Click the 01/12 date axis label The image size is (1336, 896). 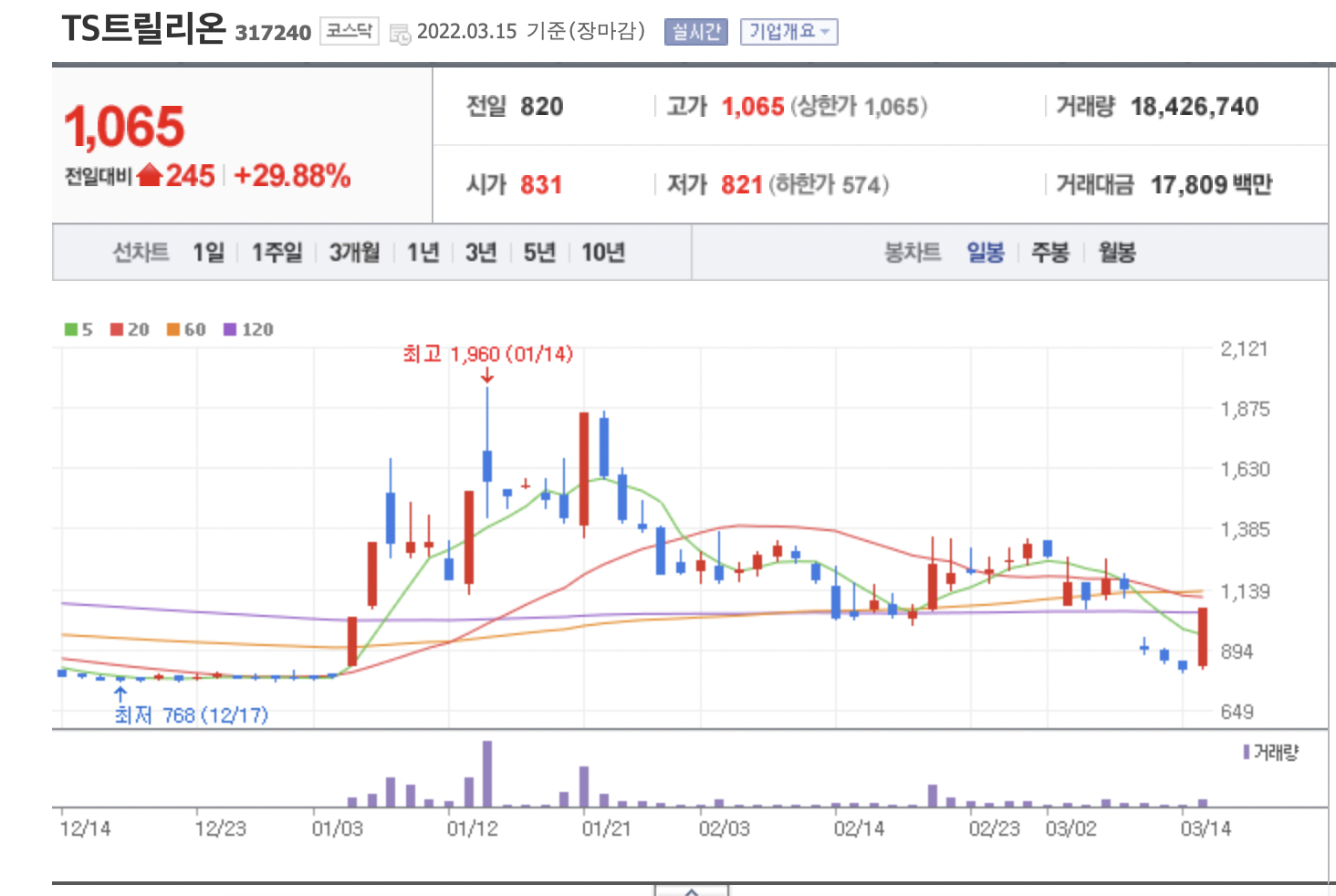[473, 828]
